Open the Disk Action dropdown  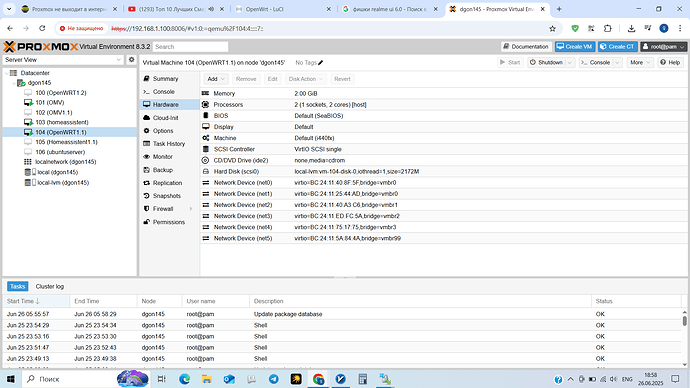(x=305, y=79)
